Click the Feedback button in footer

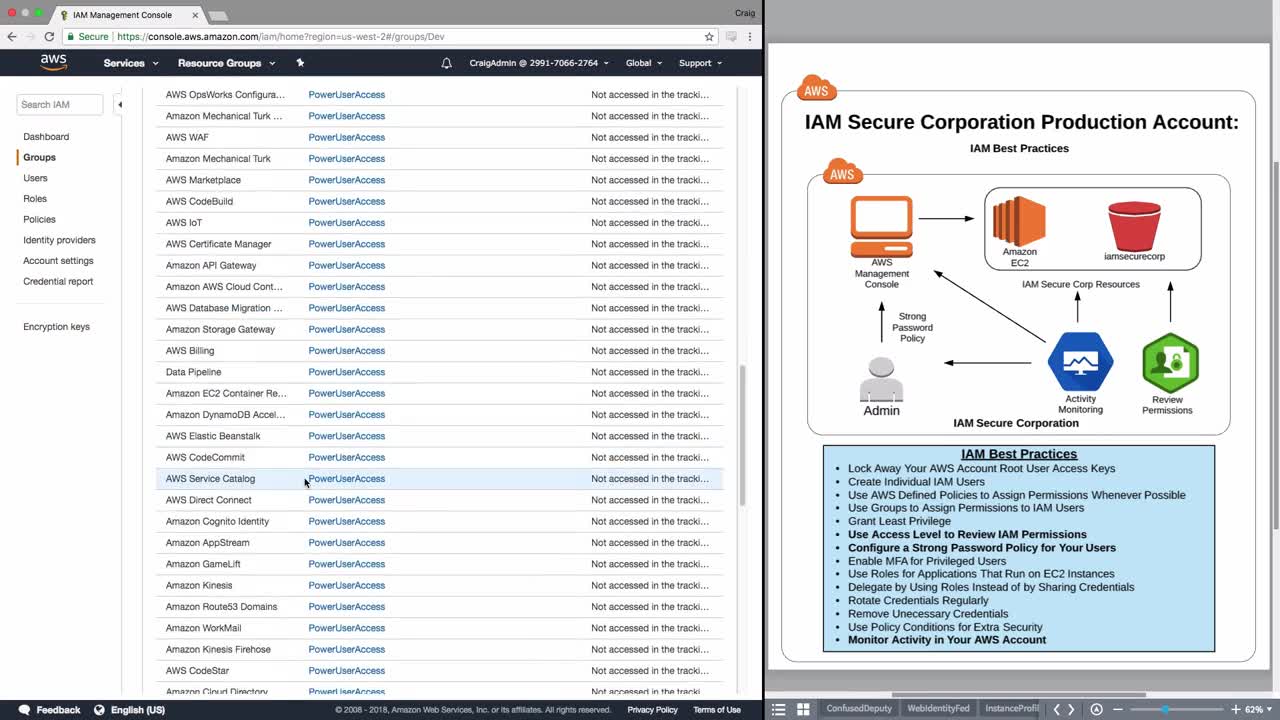[x=49, y=710]
